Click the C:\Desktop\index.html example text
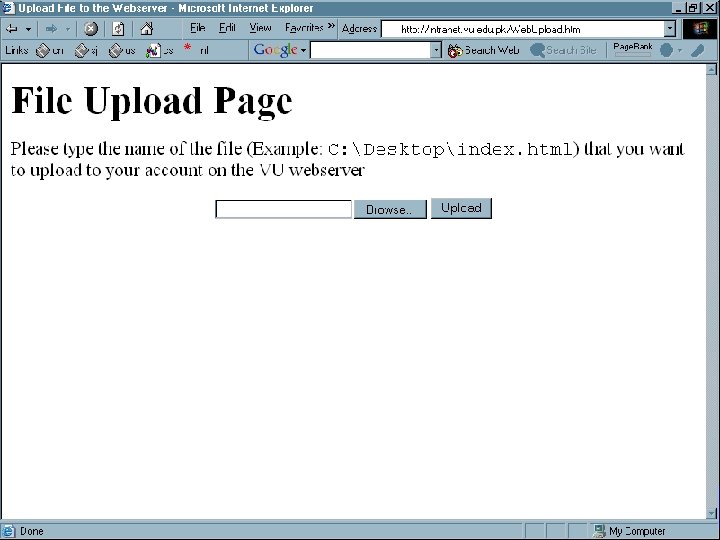The width and height of the screenshot is (720, 540). pos(451,150)
